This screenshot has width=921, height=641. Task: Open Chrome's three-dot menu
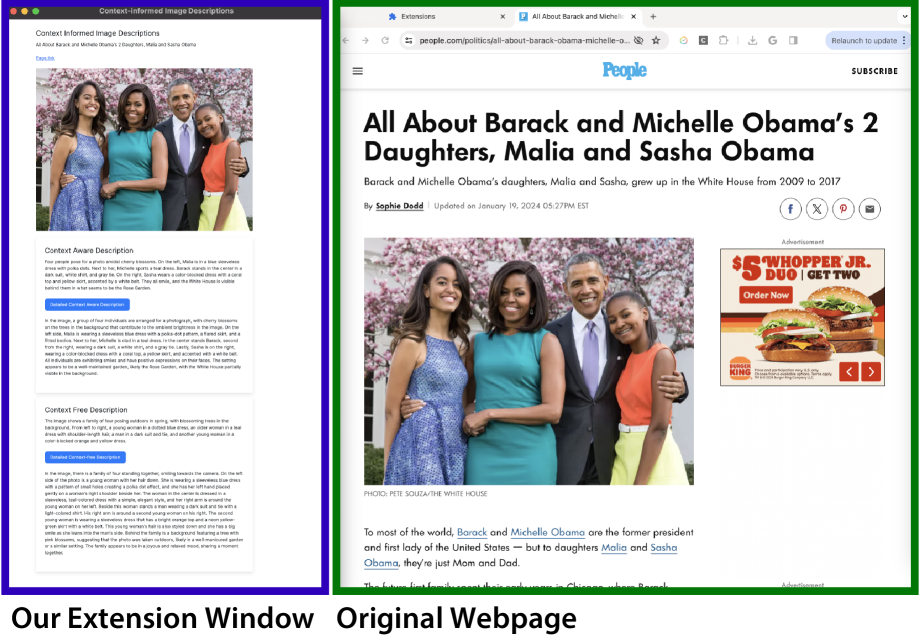pos(904,41)
